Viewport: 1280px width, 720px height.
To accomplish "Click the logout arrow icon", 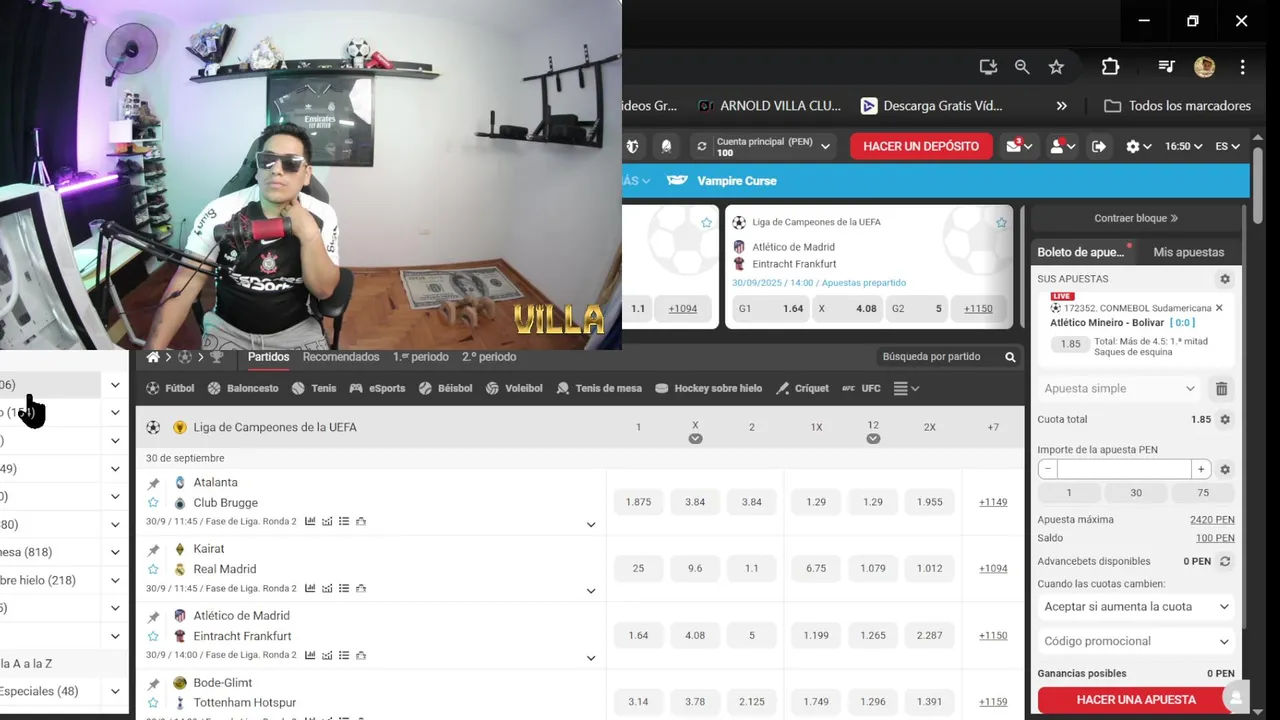I will (1098, 146).
